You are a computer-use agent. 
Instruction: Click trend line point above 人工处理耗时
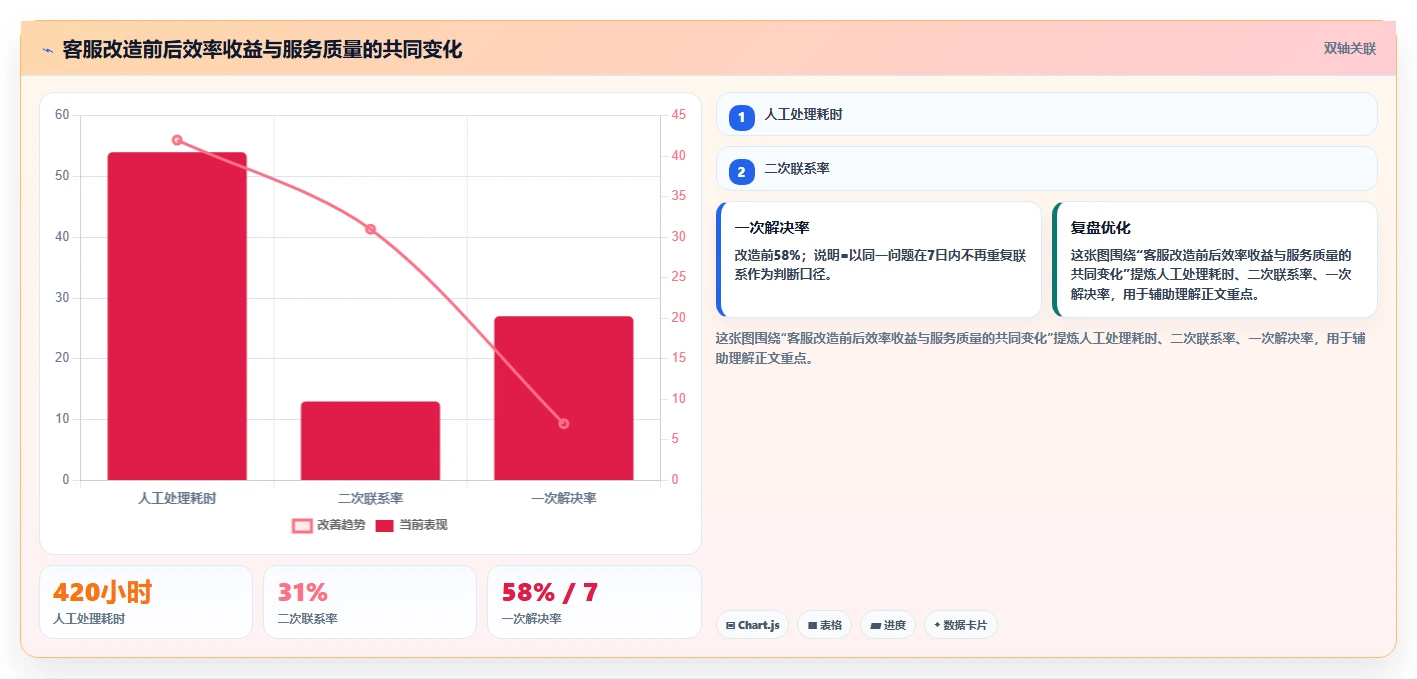pyautogui.click(x=177, y=140)
